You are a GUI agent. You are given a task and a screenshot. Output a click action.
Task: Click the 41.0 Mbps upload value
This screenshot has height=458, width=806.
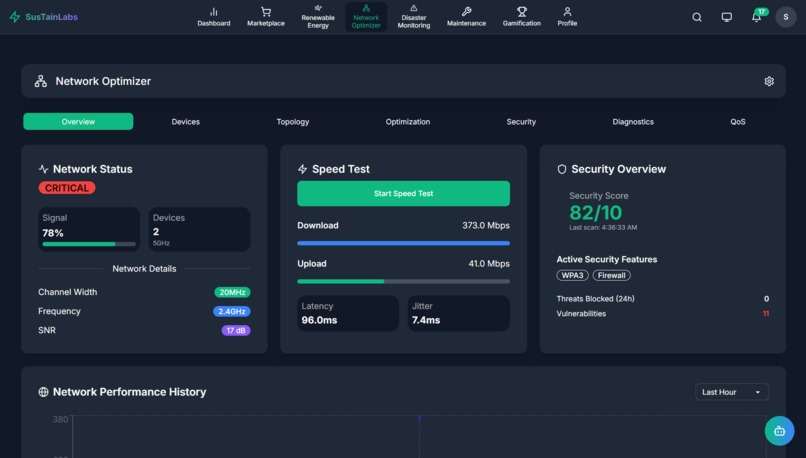coord(489,264)
